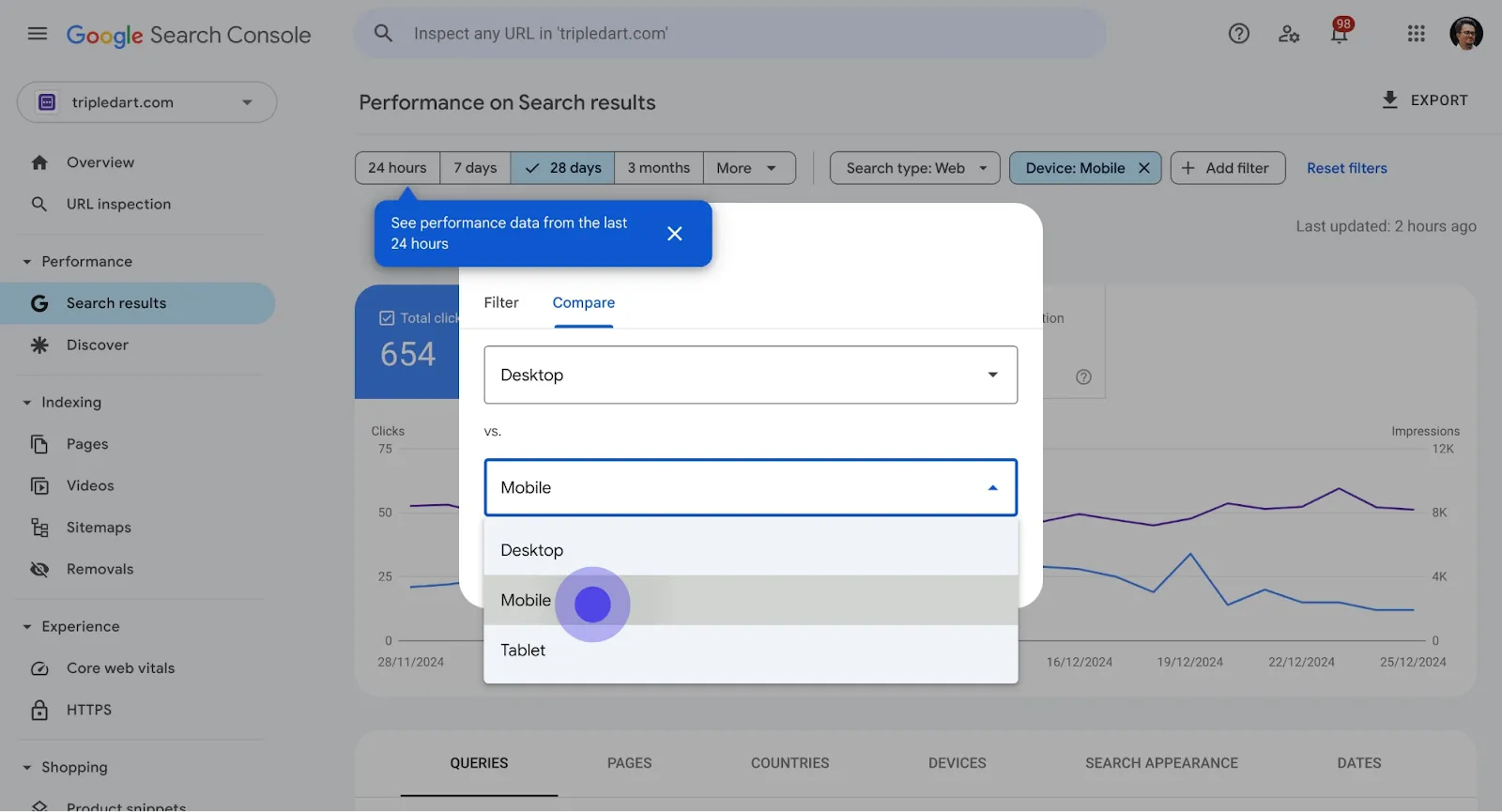The image size is (1502, 812).
Task: Collapse the Indexing sidebar section
Action: pos(27,403)
